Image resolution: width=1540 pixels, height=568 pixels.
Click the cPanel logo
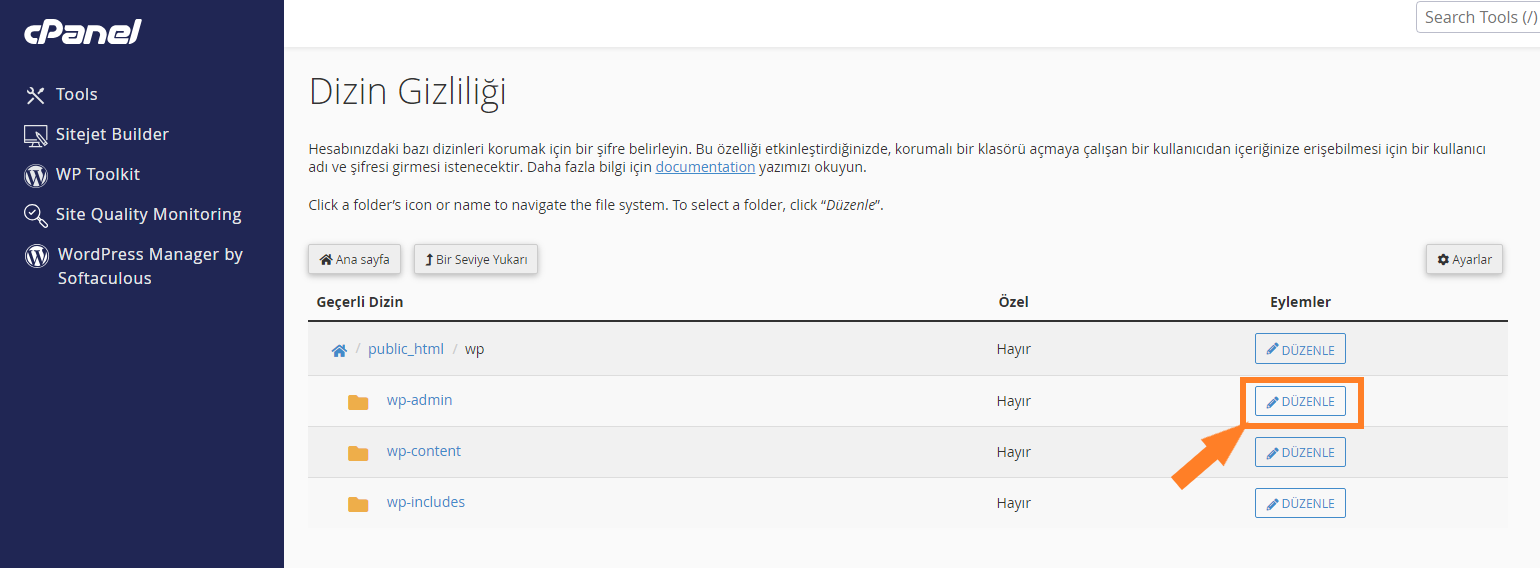[83, 32]
